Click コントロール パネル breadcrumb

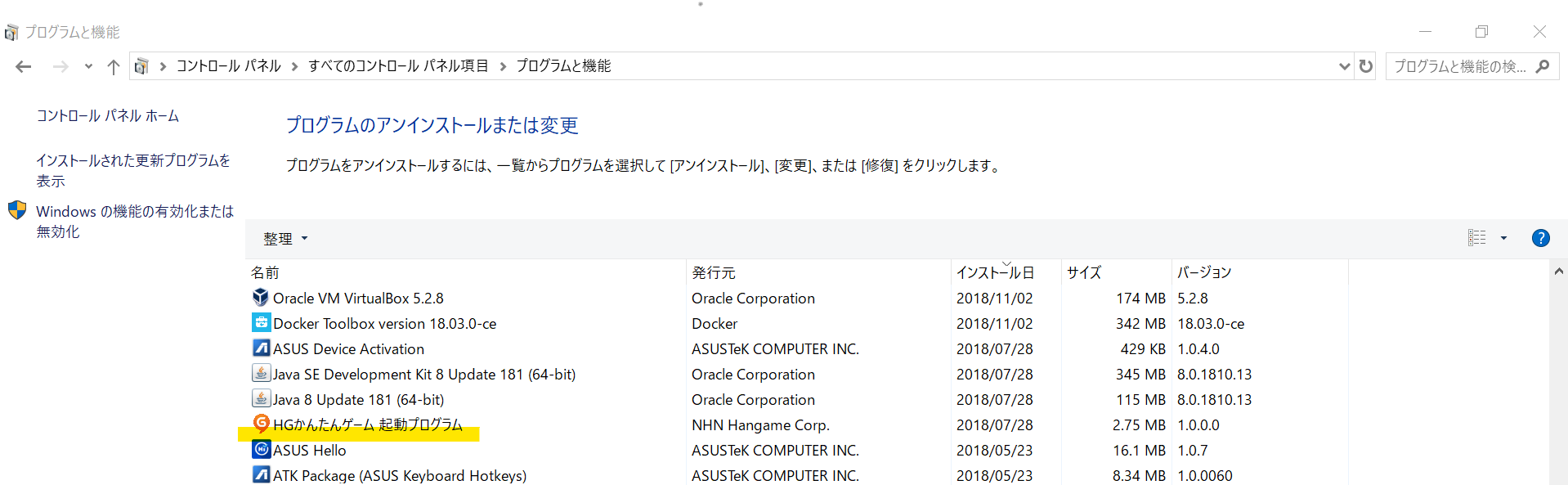(228, 65)
